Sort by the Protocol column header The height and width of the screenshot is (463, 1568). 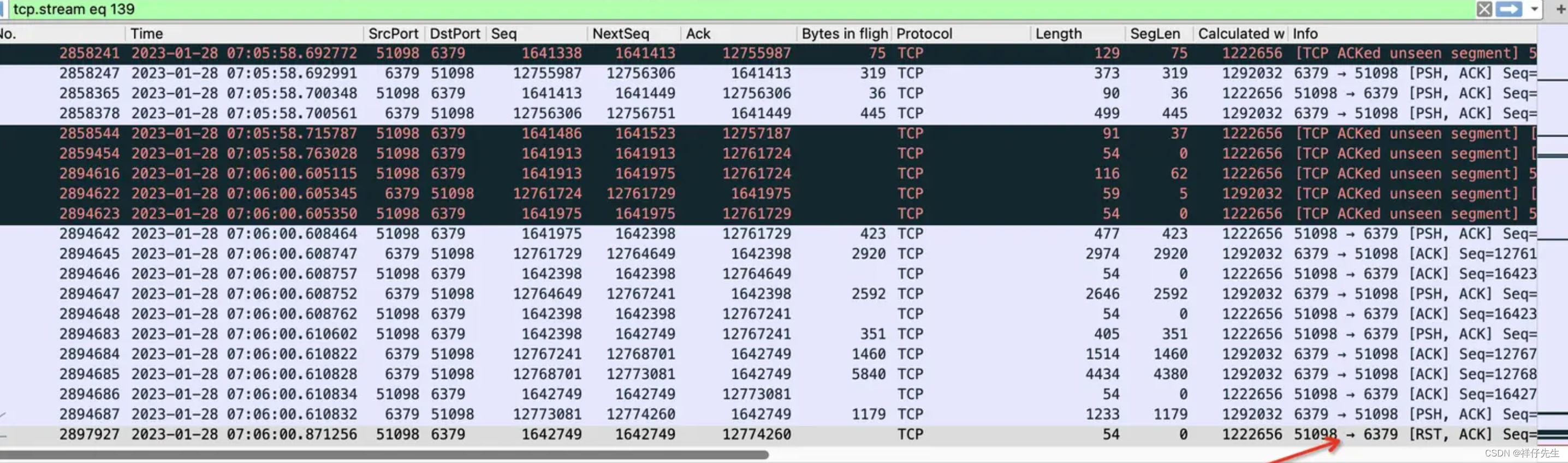(x=960, y=33)
